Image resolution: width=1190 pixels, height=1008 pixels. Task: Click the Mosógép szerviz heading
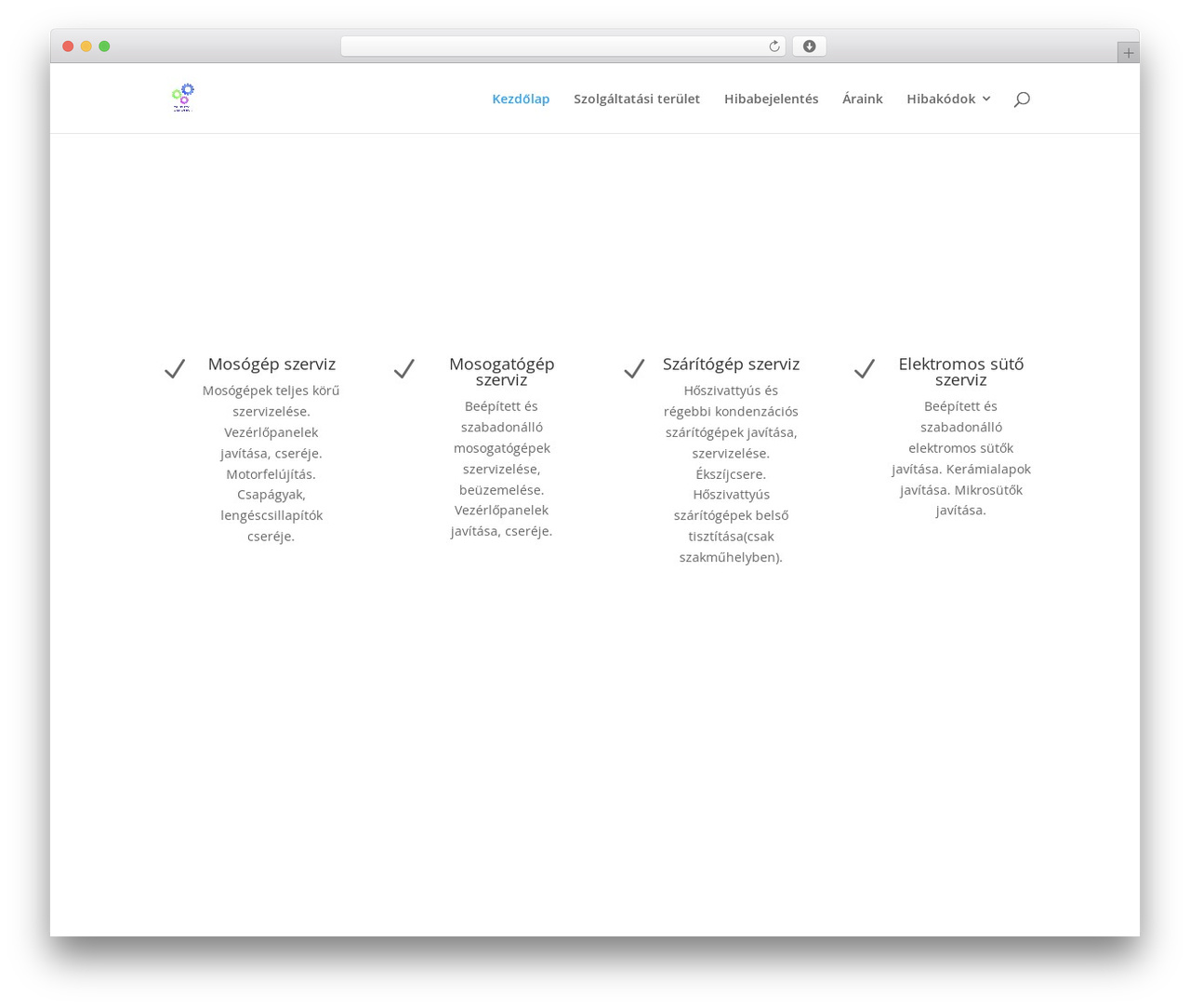(271, 365)
